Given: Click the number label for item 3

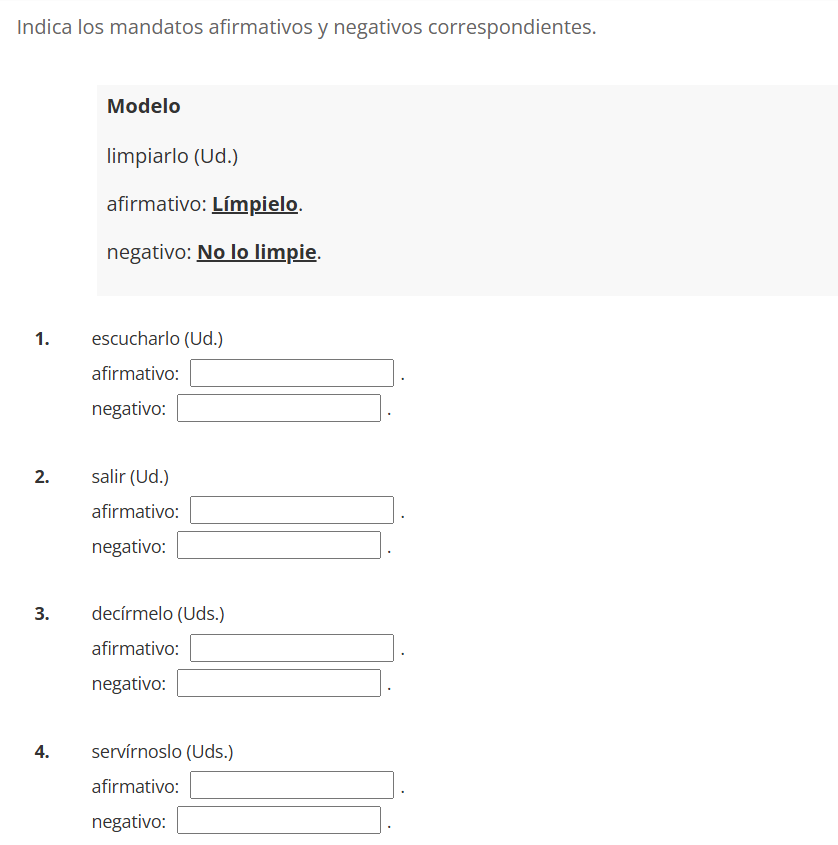Looking at the screenshot, I should [x=41, y=613].
